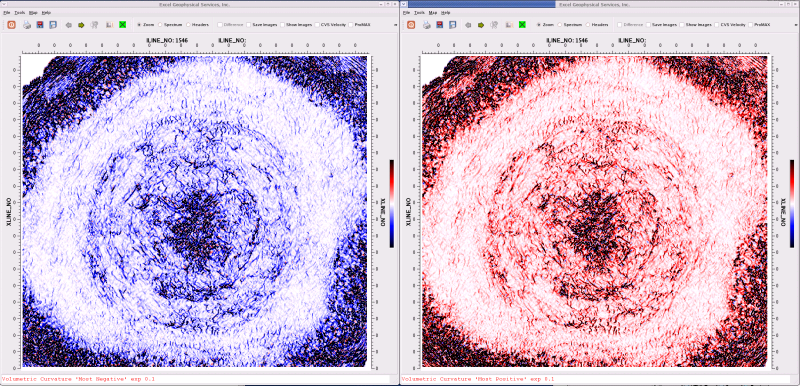Expand toolbar overflow arrow in right window
The height and width of the screenshot is (386, 800).
tap(796, 24)
